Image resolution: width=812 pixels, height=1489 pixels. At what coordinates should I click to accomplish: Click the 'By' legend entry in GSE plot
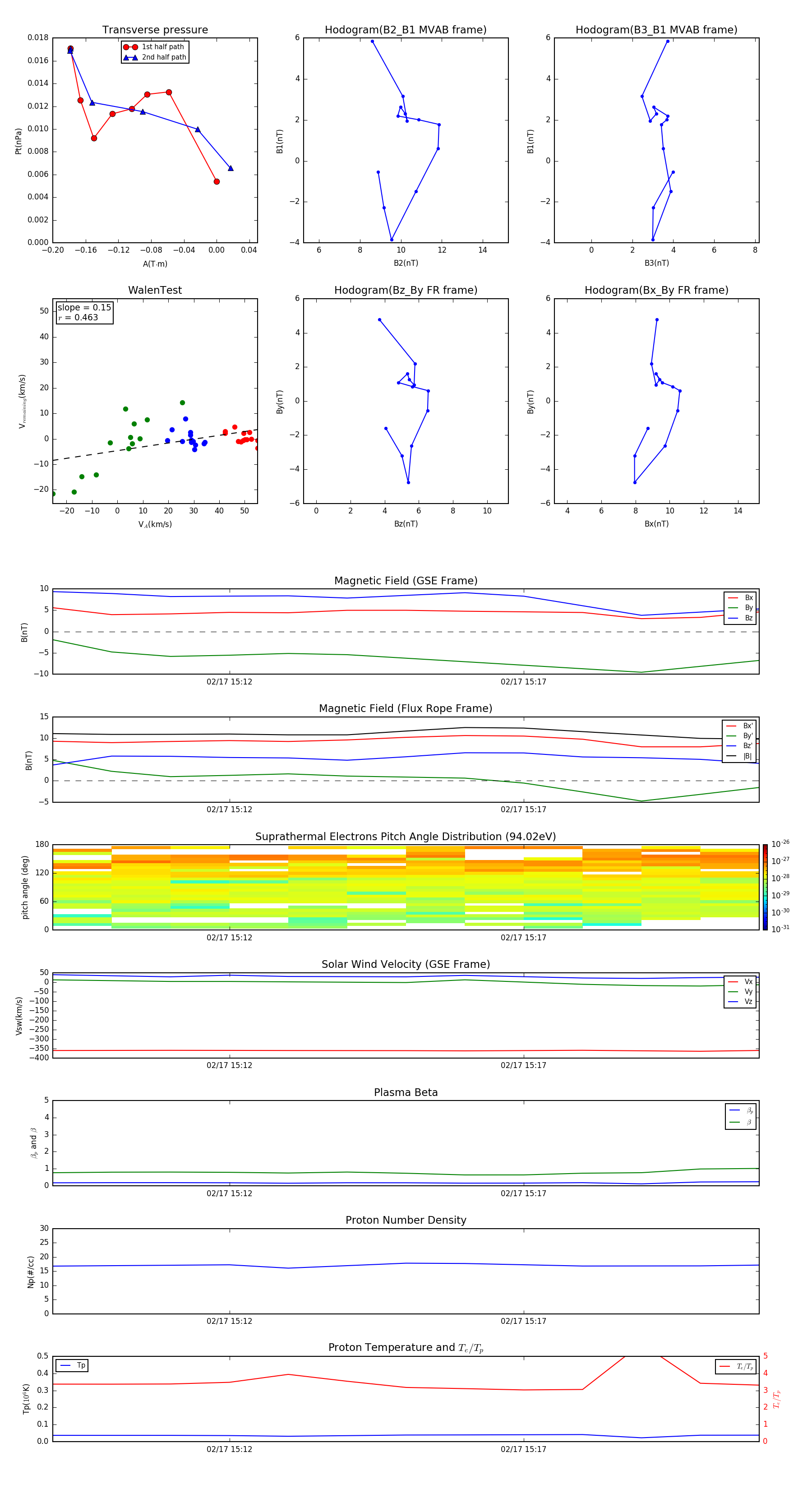(x=740, y=607)
